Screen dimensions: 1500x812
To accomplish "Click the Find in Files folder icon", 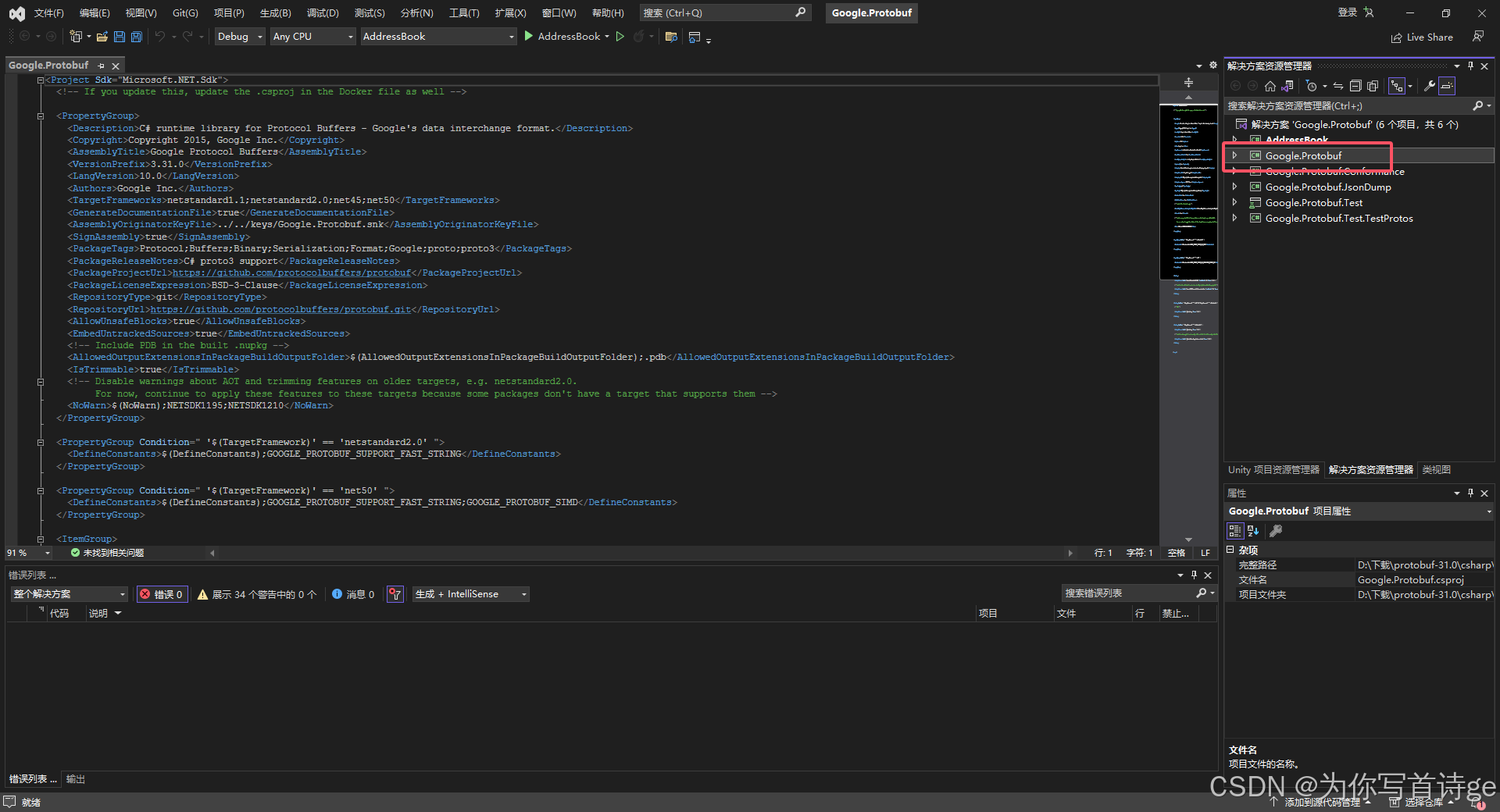I will (671, 37).
